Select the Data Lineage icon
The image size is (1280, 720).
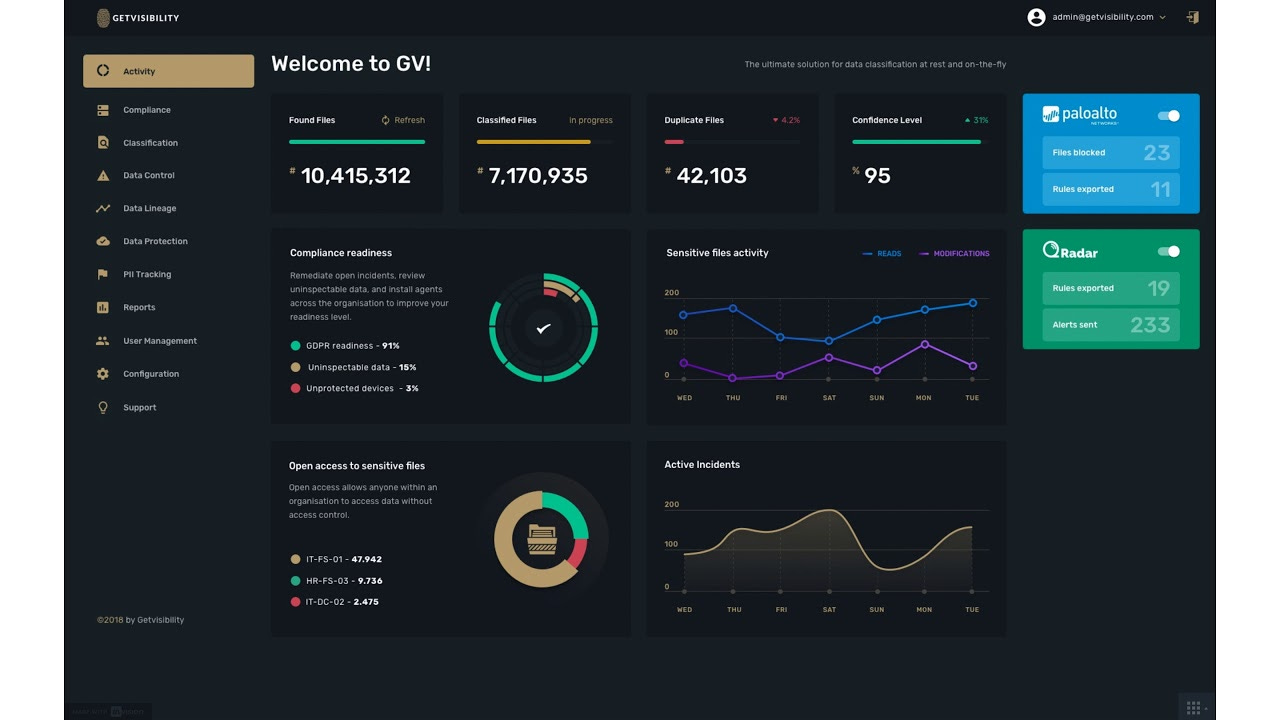point(101,208)
